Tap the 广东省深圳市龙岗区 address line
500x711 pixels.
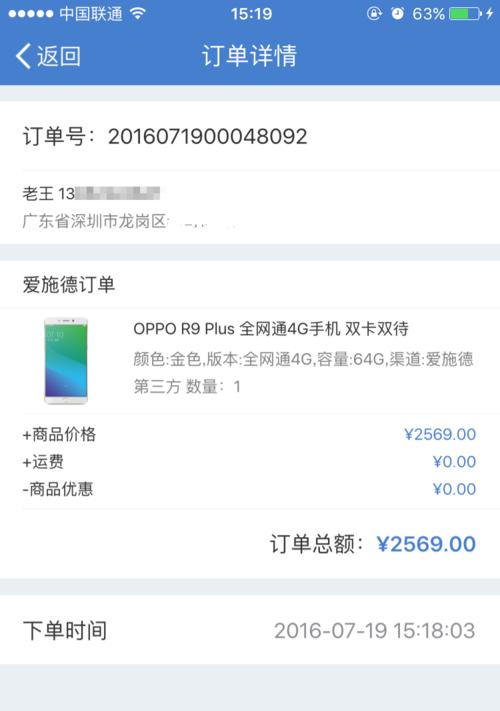pos(96,221)
